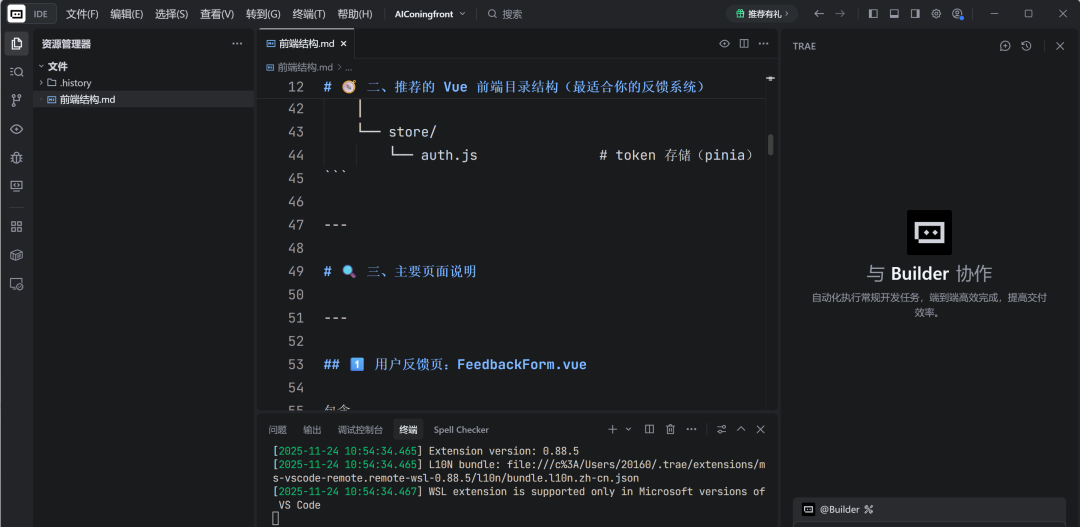Split the editor to the right
Screen dimensions: 1080x527
tap(744, 43)
